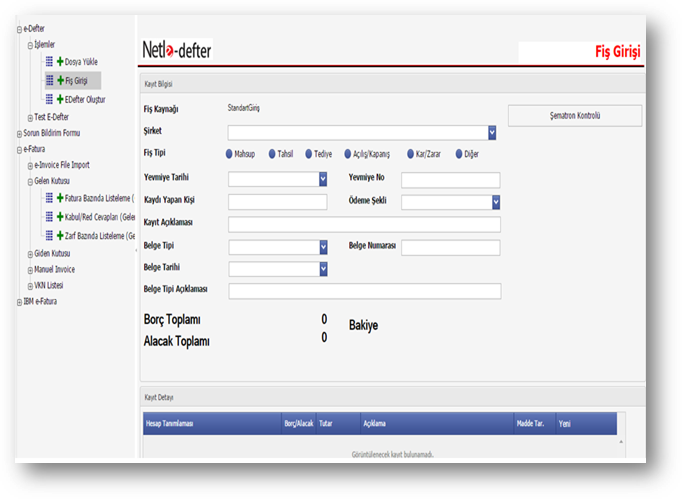This screenshot has width=682, height=499.
Task: Expand the Manuel Invoice node
Action: 30,271
